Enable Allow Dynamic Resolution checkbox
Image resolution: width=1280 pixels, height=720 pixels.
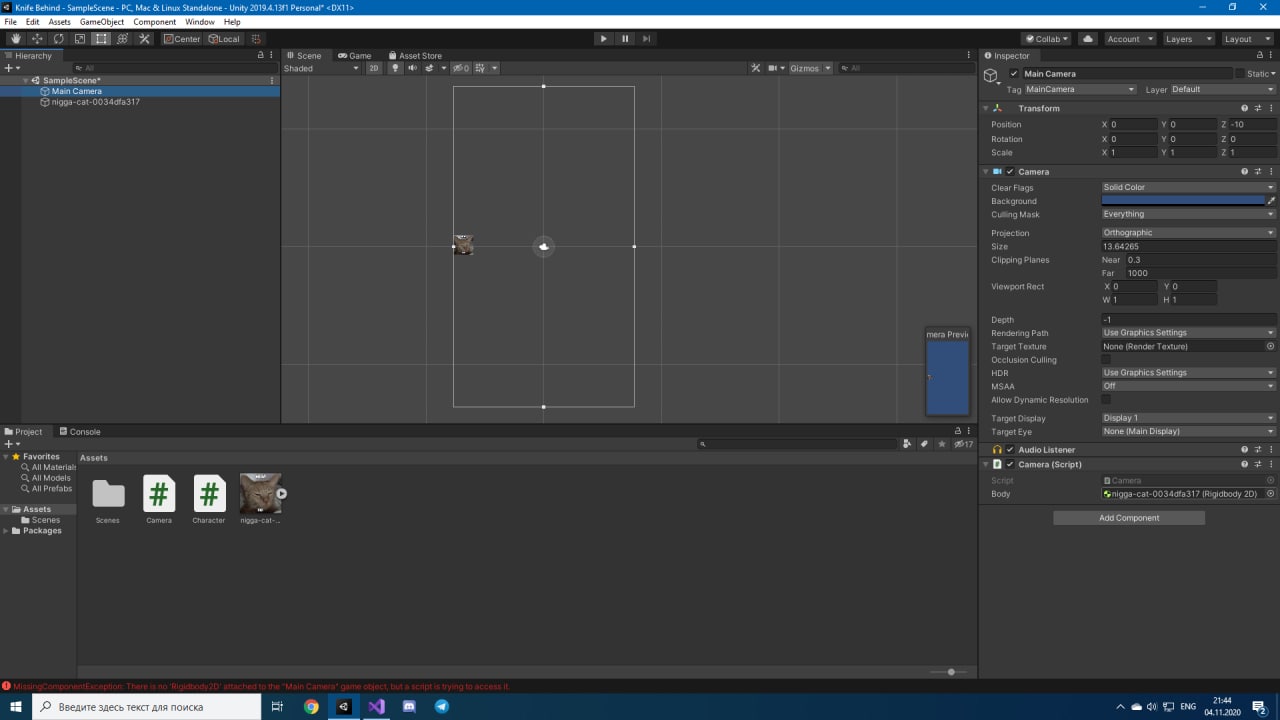(x=1106, y=399)
